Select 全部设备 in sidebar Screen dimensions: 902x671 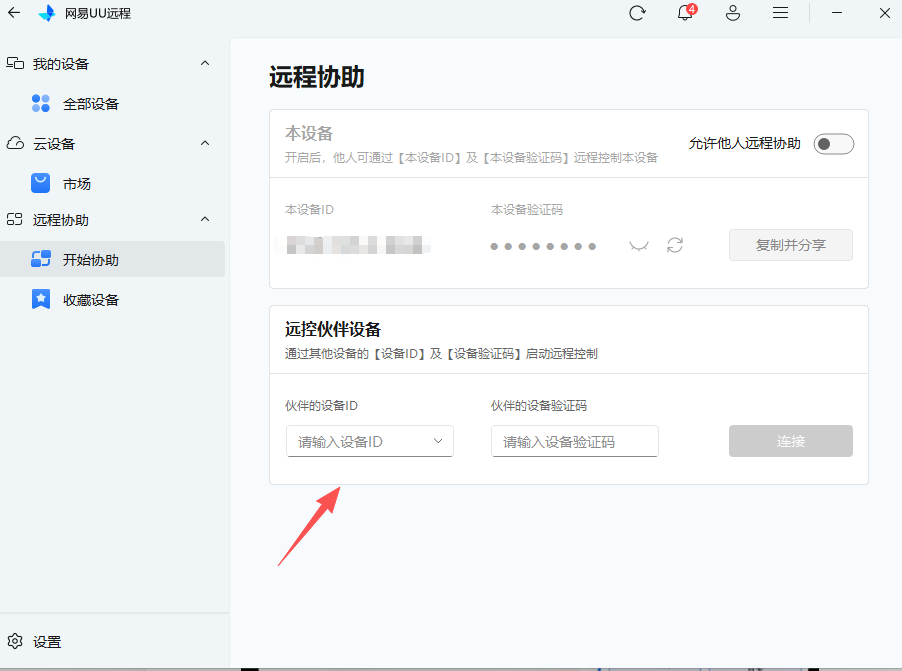pyautogui.click(x=112, y=104)
